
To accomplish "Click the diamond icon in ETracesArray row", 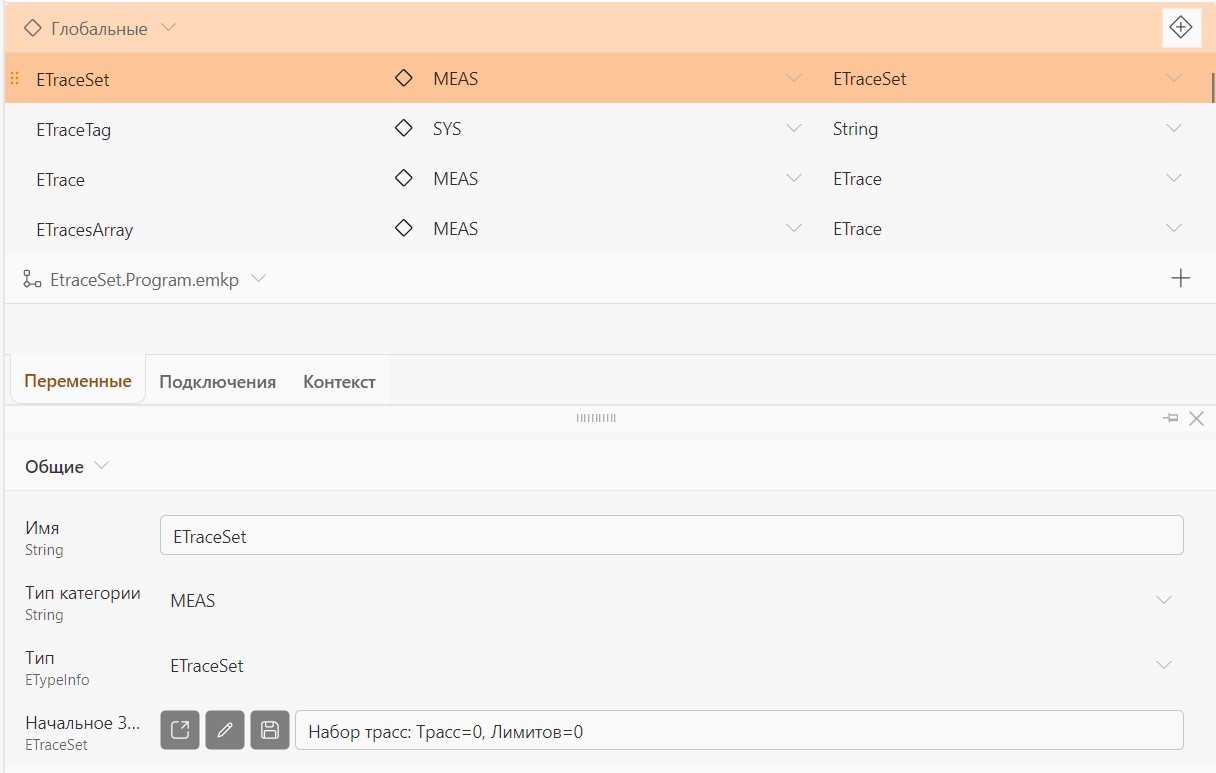I will (x=404, y=228).
